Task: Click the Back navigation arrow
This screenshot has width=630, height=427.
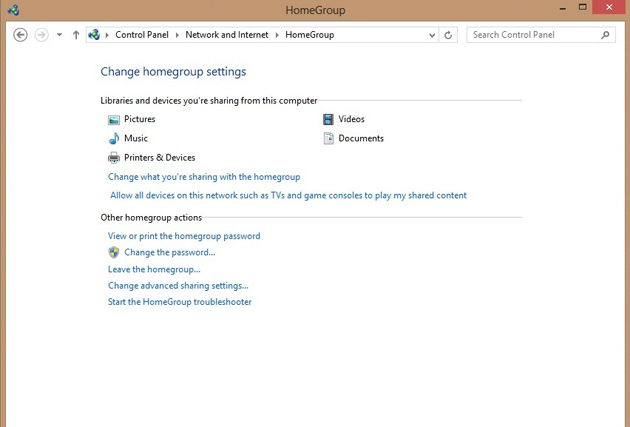Action: click(20, 35)
